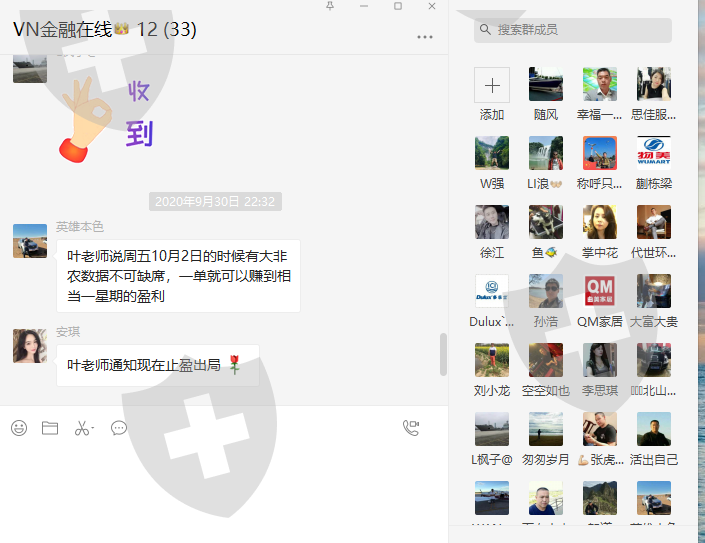Close the chat window
This screenshot has height=543, width=705.
(x=432, y=6)
